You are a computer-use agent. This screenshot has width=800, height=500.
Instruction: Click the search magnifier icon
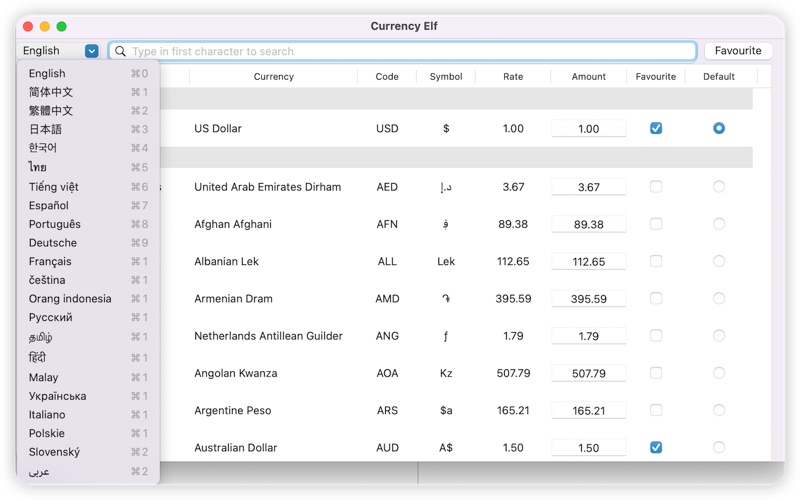pyautogui.click(x=120, y=51)
